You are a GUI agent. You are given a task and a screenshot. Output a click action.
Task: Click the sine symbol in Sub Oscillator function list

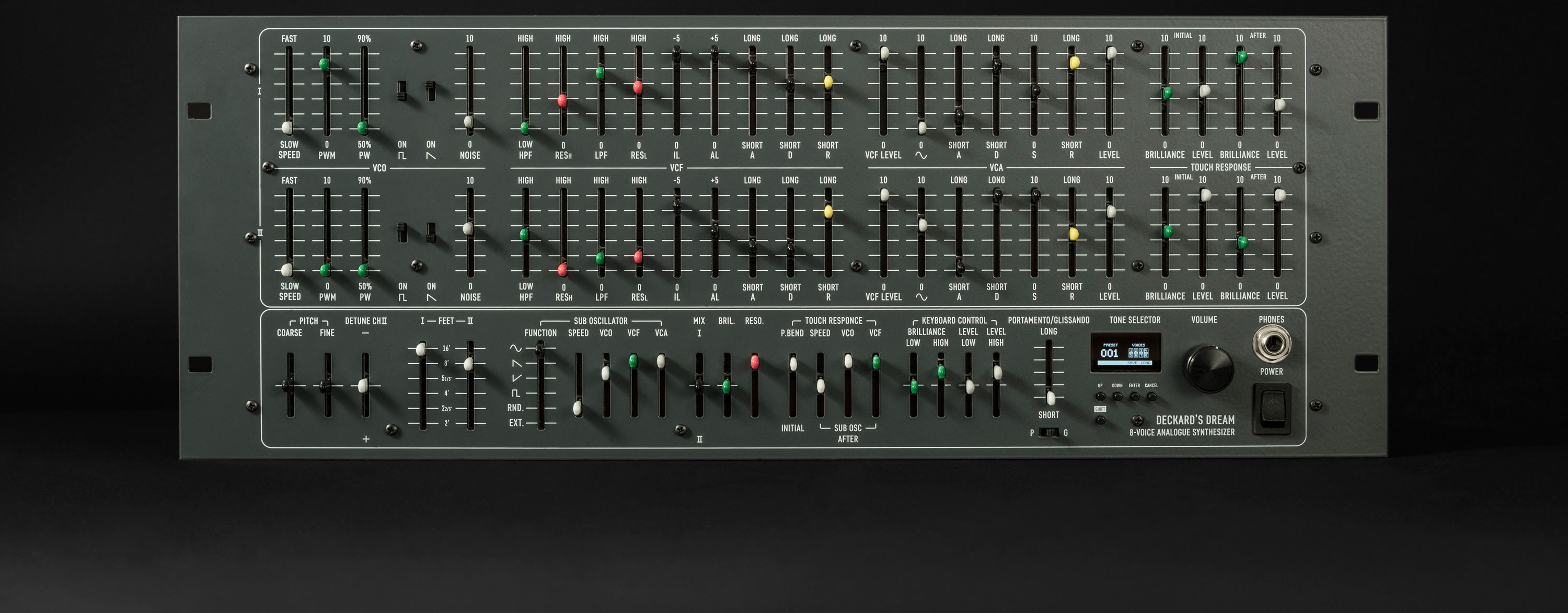click(x=515, y=348)
